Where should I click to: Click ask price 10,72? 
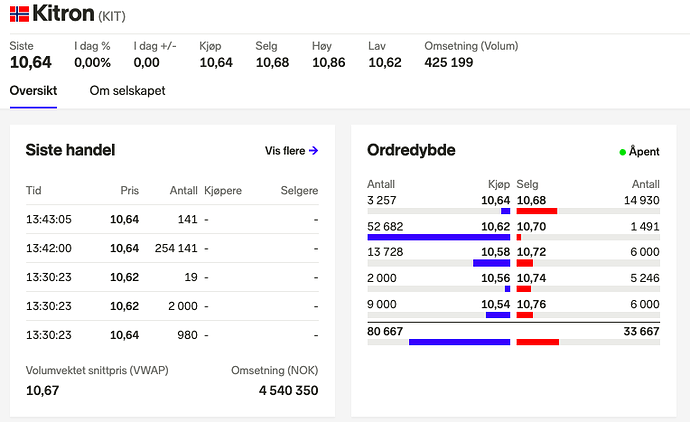click(x=532, y=252)
